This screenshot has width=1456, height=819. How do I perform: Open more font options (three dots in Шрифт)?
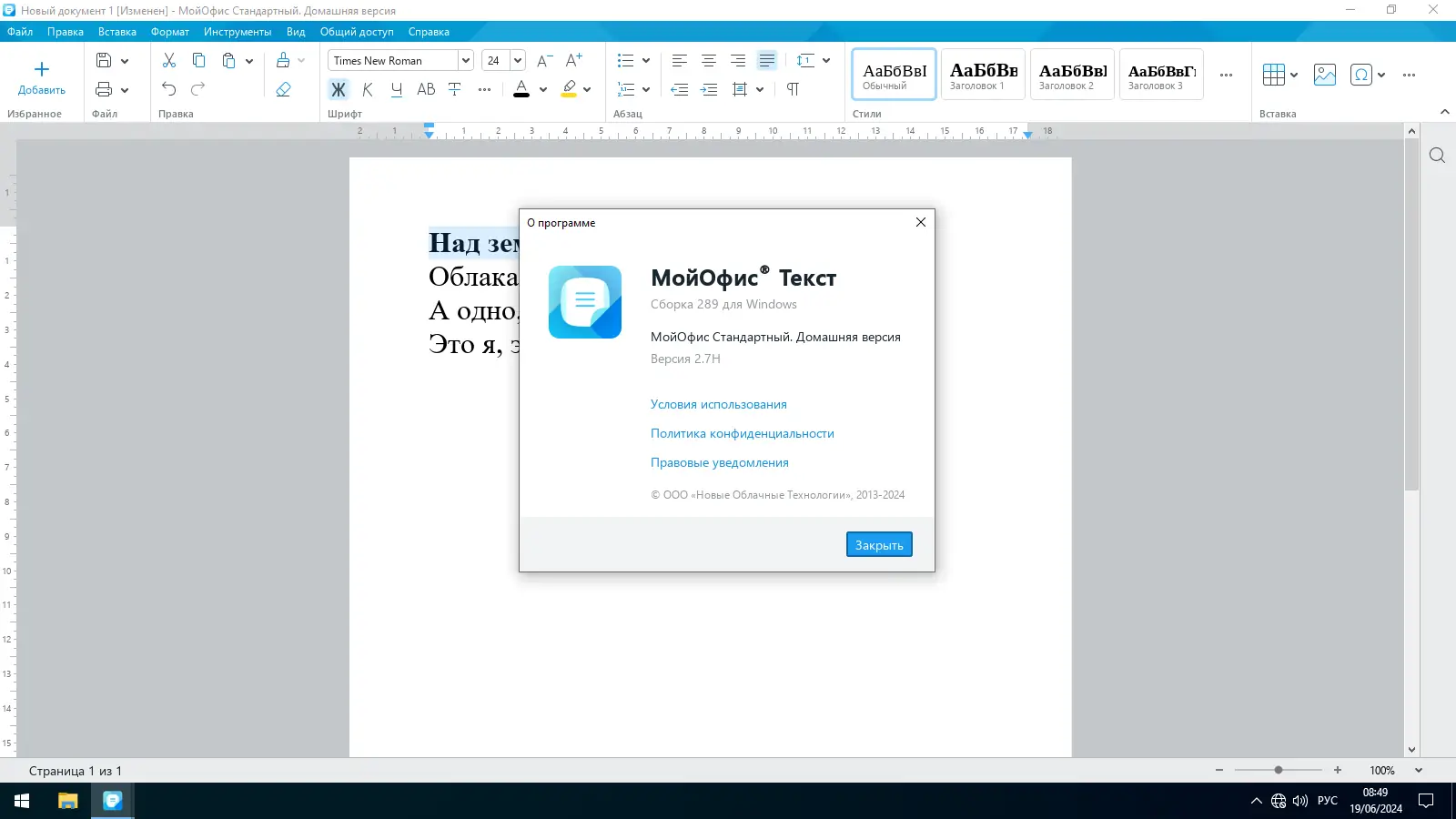[x=484, y=89]
